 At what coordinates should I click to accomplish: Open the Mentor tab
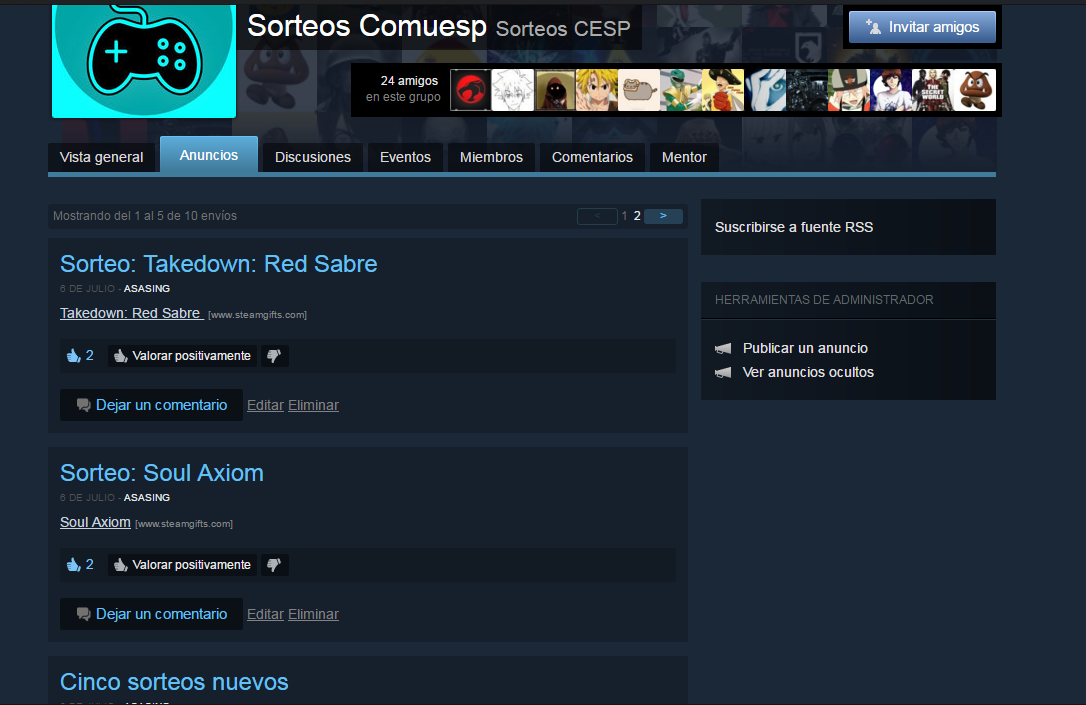pyautogui.click(x=684, y=157)
